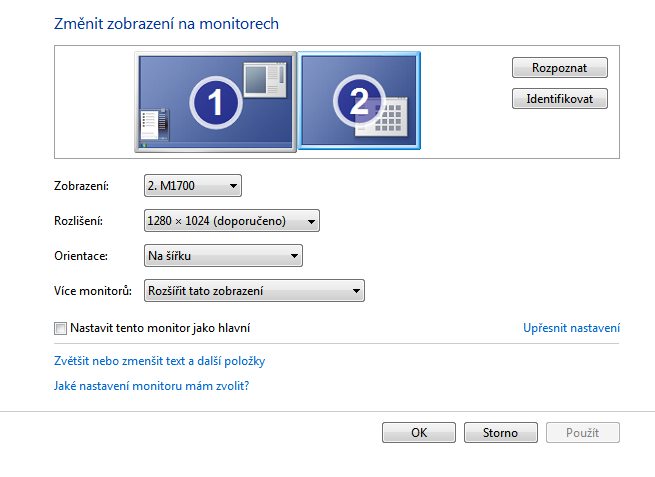Enable the 'Nastavit tento monitor jako hlavní' checkbox

click(x=61, y=328)
